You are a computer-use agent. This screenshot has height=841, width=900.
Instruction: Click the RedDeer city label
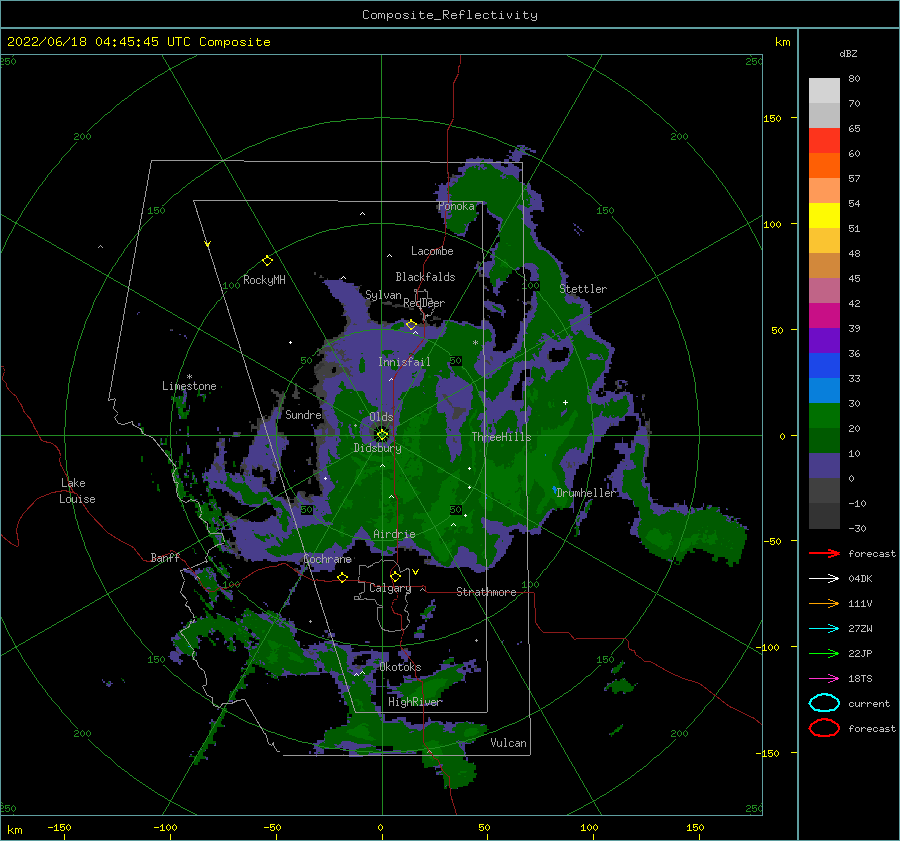(424, 303)
